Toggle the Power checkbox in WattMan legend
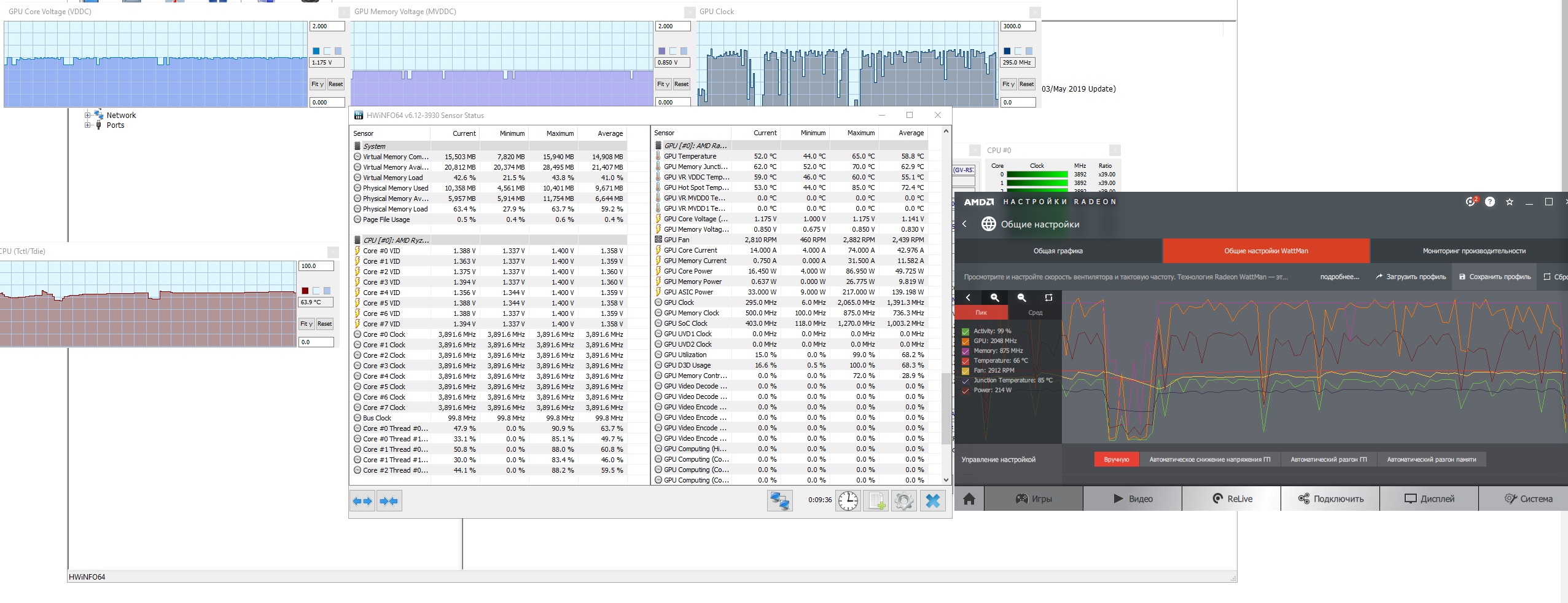Screen dimensions: 1568x603 (965, 390)
